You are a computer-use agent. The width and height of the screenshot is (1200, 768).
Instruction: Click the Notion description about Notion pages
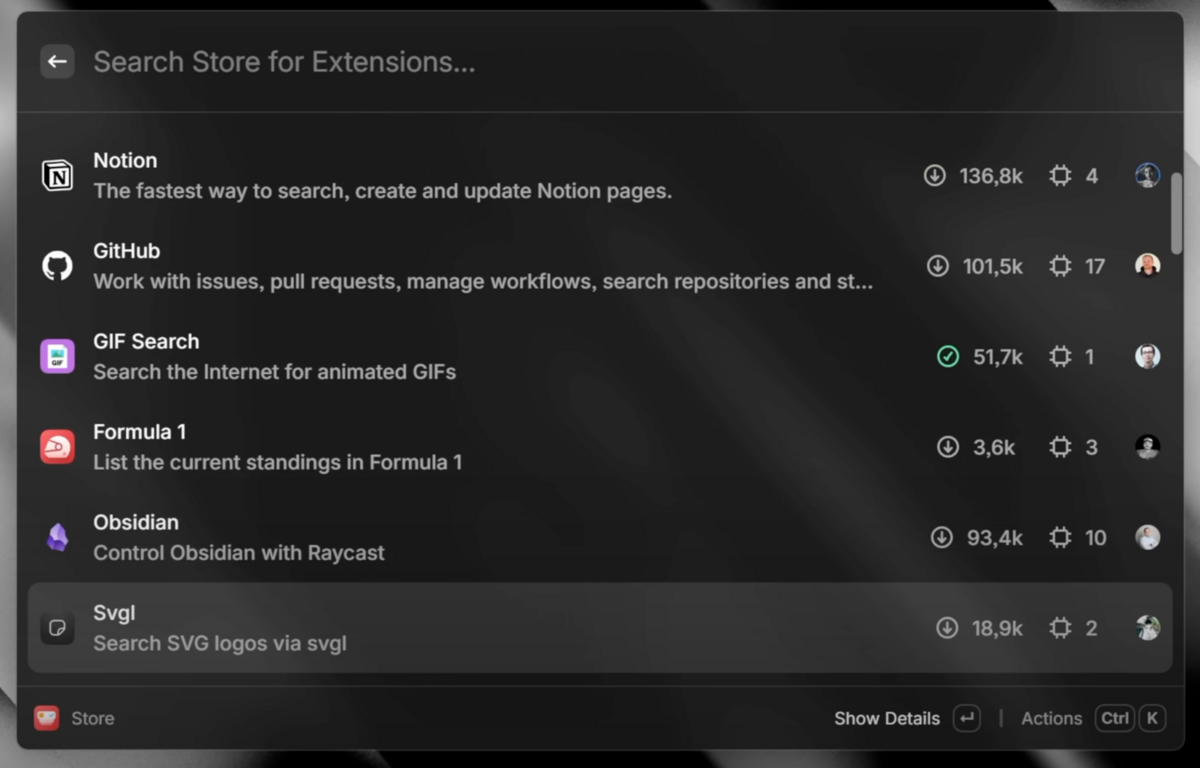pos(383,191)
